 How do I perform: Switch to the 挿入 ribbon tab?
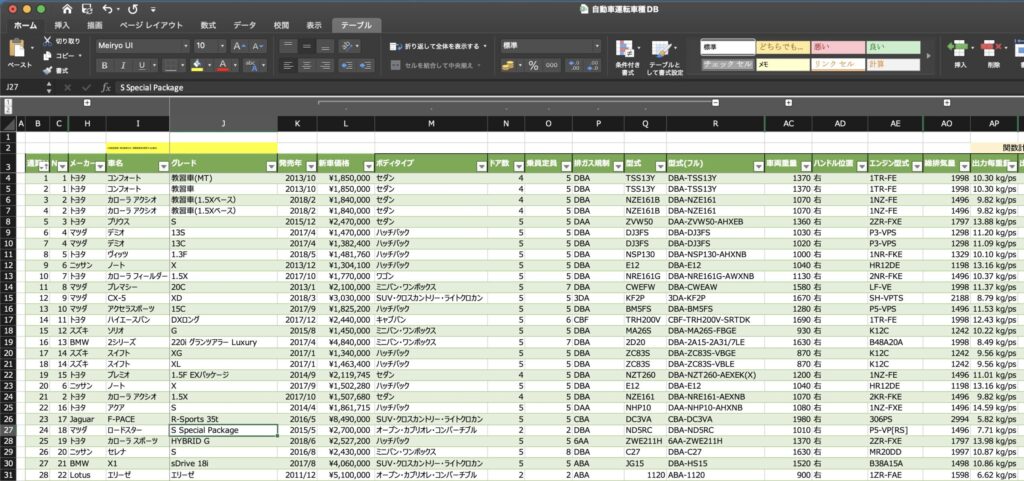pyautogui.click(x=62, y=25)
